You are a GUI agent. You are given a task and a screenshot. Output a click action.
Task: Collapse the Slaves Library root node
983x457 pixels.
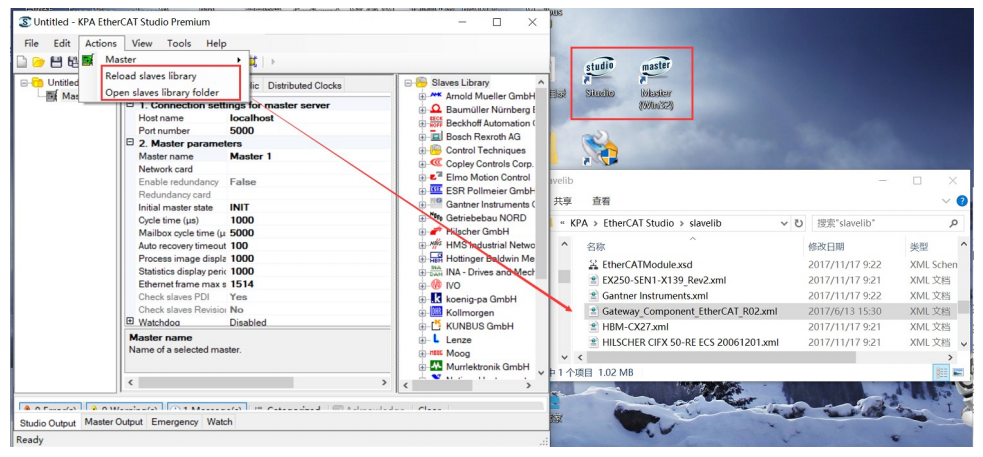(408, 83)
